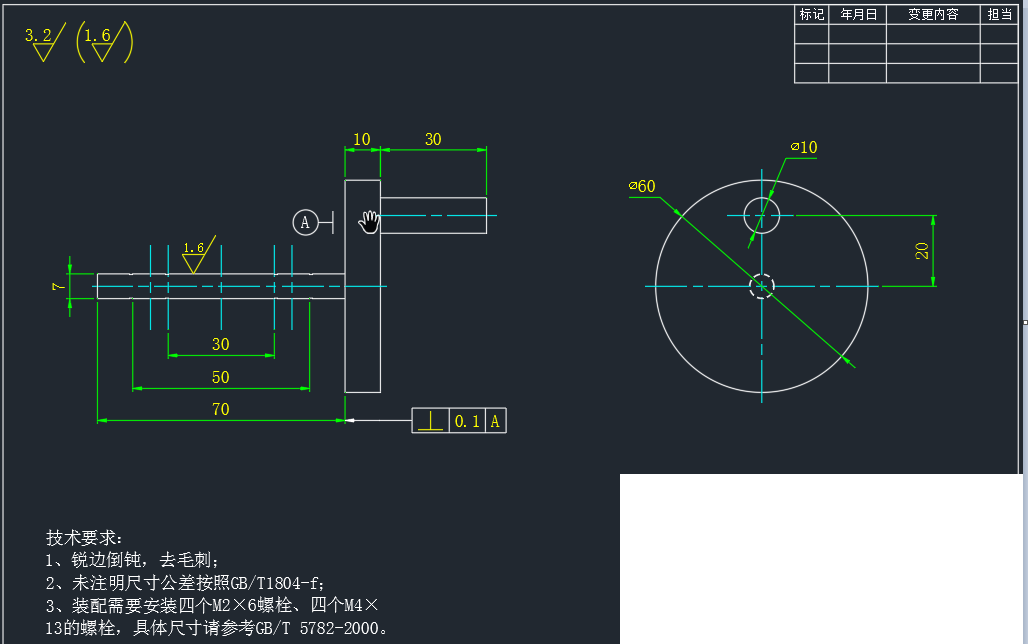The image size is (1028, 644).
Task: Select the 7 shaft diameter dimension
Action: [58, 286]
